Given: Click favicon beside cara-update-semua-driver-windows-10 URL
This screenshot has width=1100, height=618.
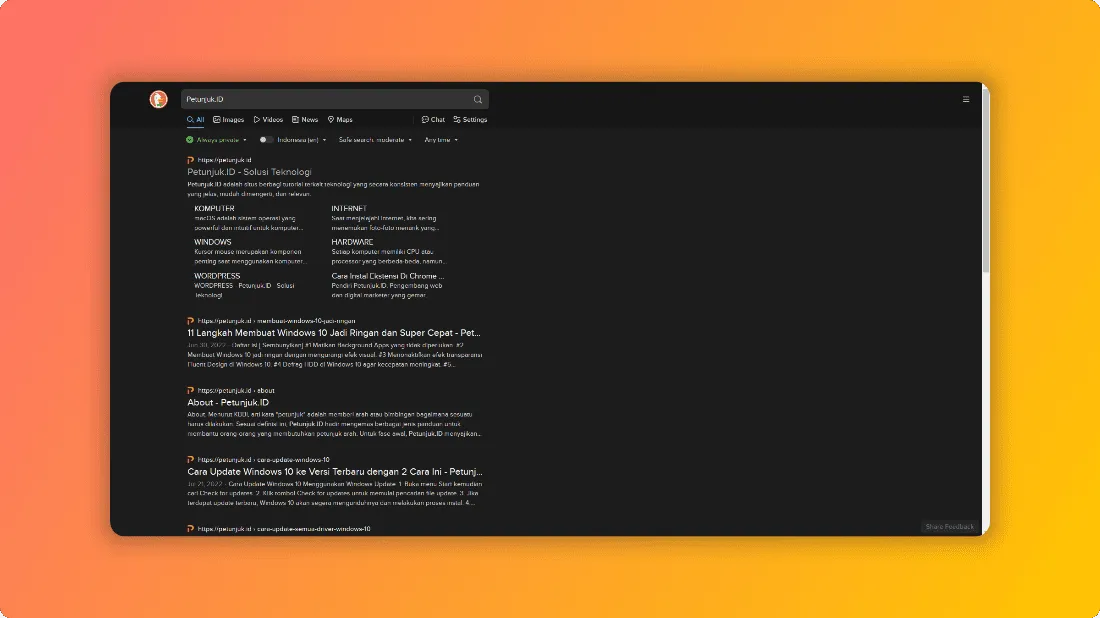Looking at the screenshot, I should [x=190, y=529].
